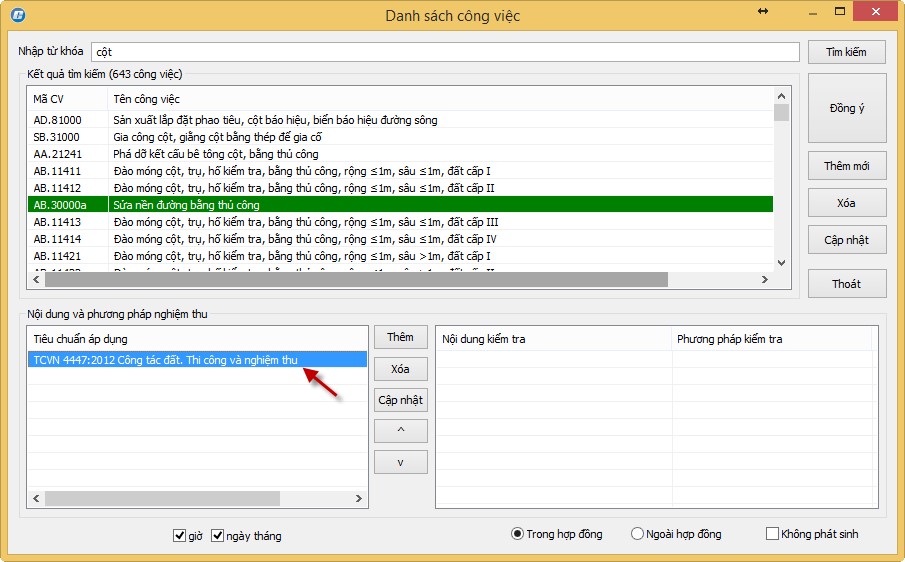The width and height of the screenshot is (905, 562).
Task: Confirm selection with "Đồng ý" button
Action: [846, 108]
